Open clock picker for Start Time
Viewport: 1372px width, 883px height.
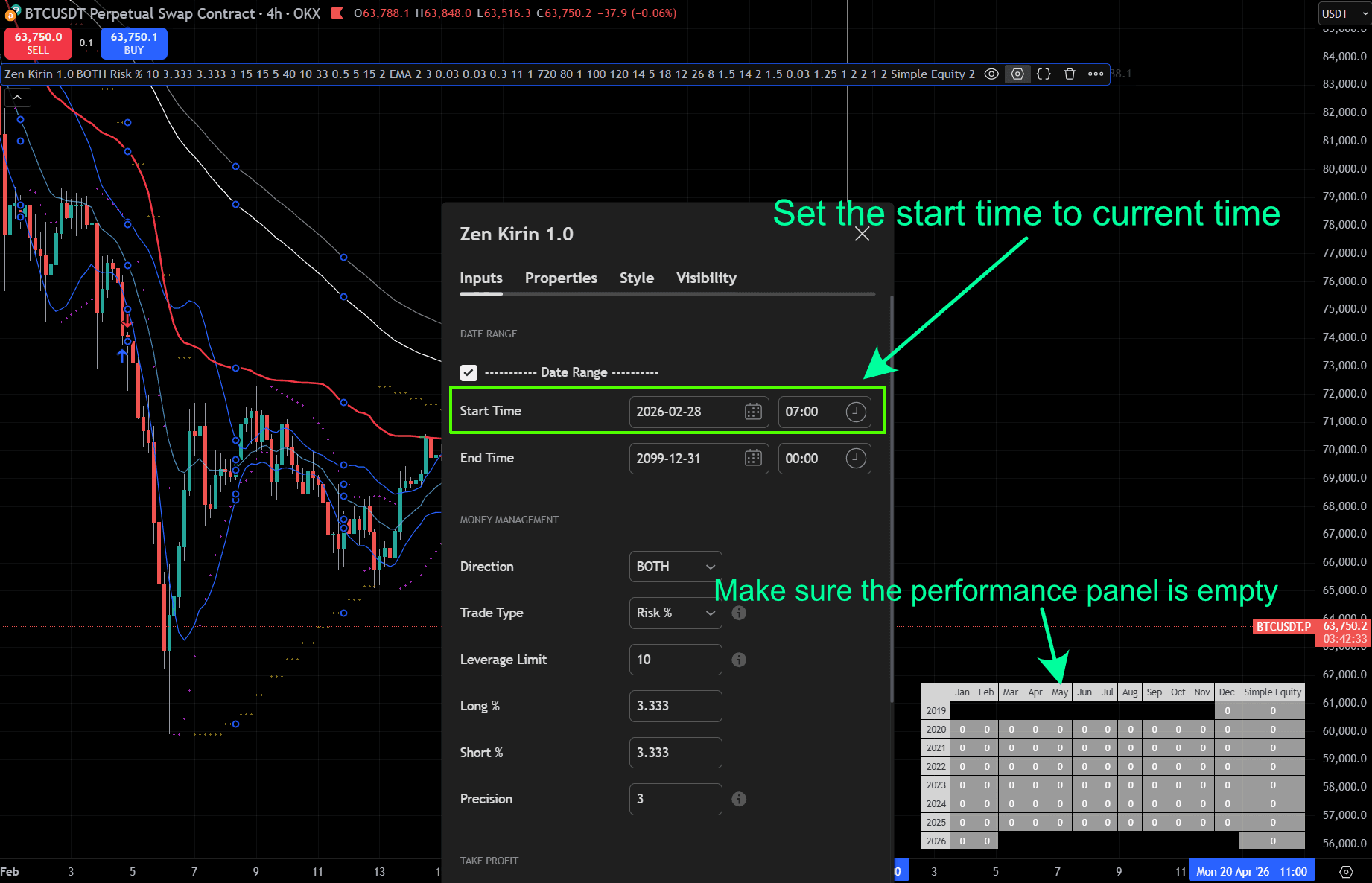tap(856, 412)
